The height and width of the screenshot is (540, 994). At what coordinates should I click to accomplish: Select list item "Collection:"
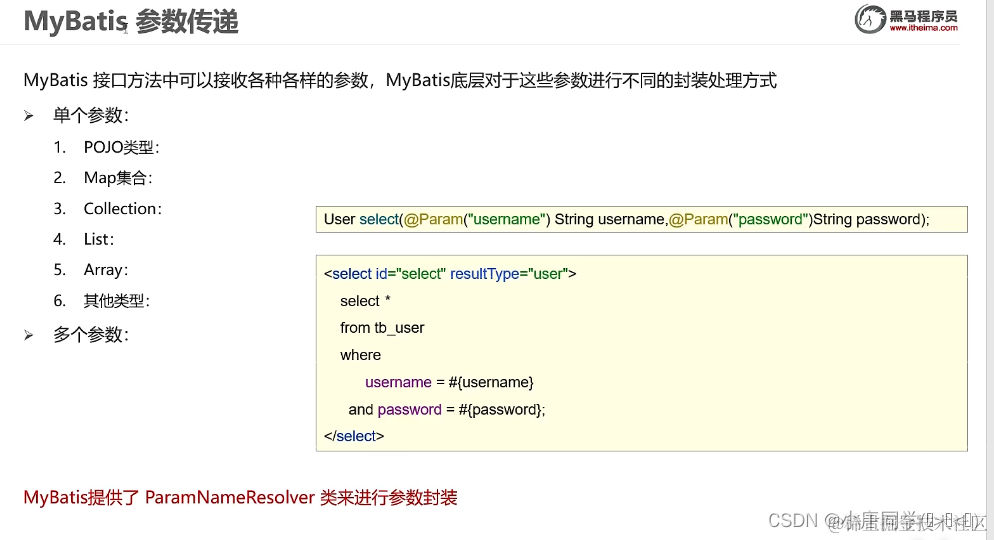click(x=122, y=209)
